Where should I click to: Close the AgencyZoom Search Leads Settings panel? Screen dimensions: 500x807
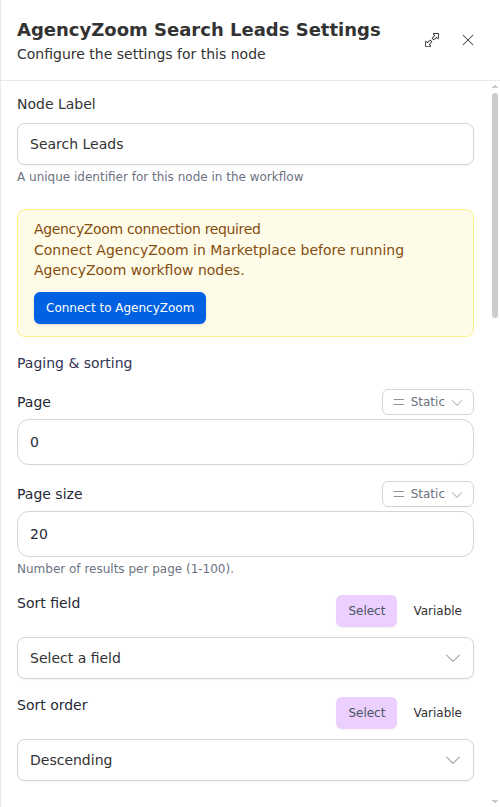pos(468,40)
